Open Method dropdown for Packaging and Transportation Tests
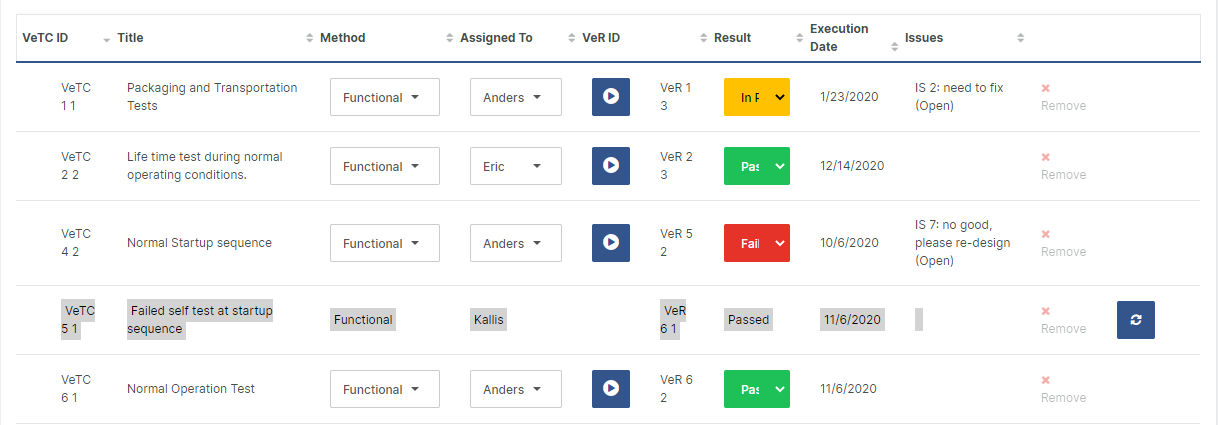Viewport: 1218px width, 425px height. (x=384, y=97)
